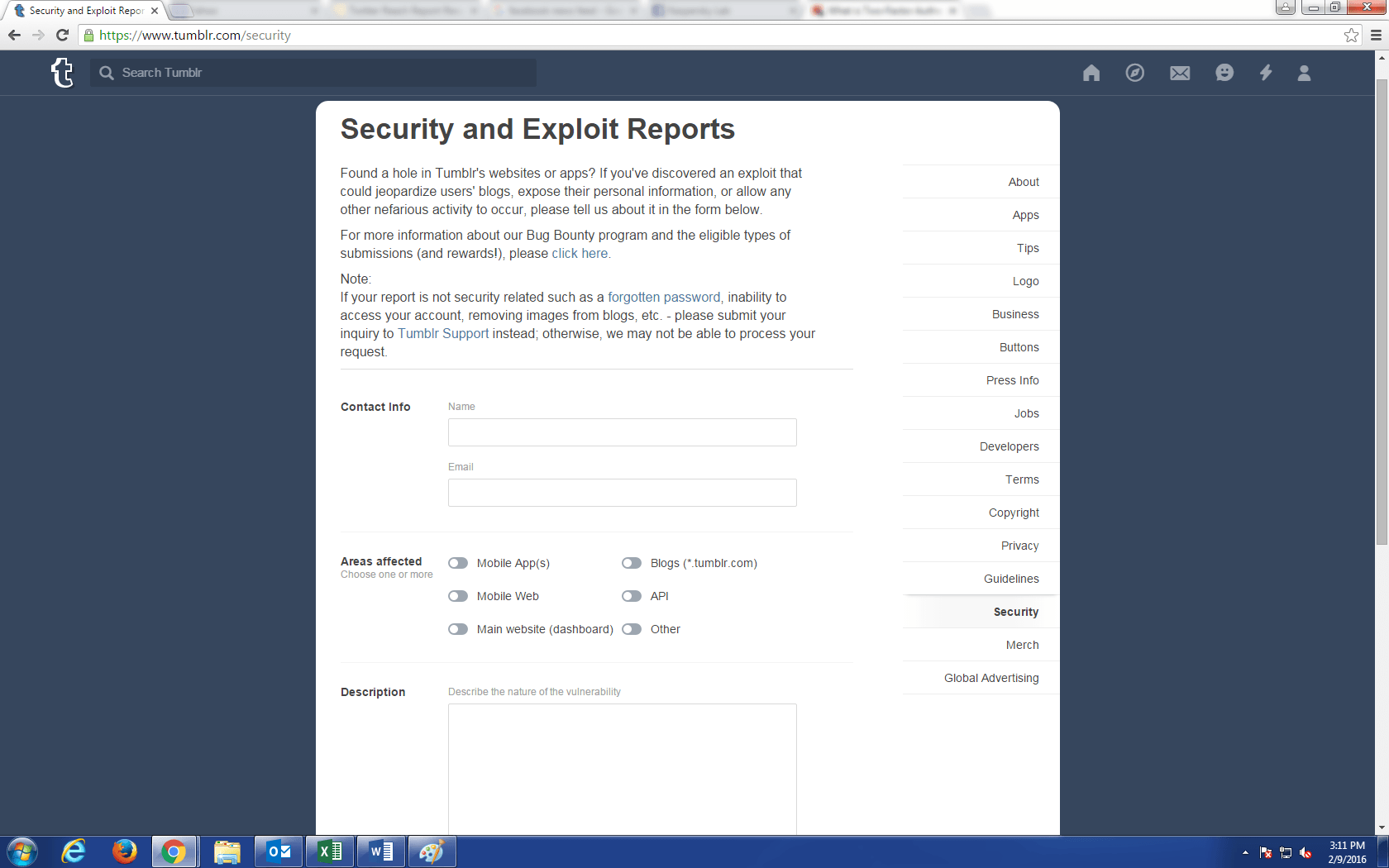The image size is (1389, 868).
Task: Toggle the Main website (dashboard) switch
Action: (458, 629)
